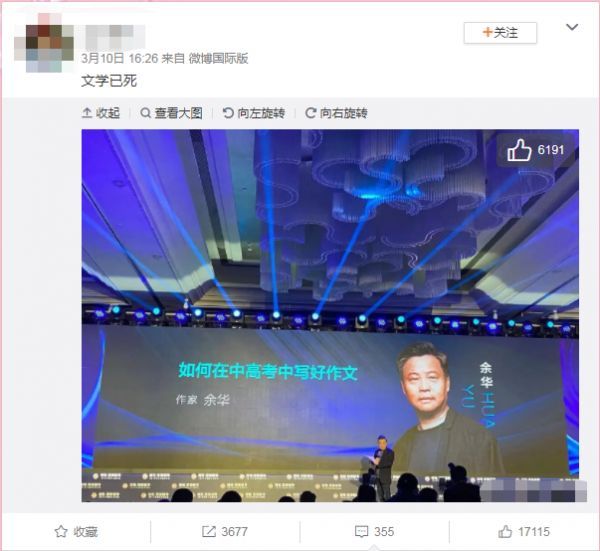Click the blurred user avatar

click(46, 43)
